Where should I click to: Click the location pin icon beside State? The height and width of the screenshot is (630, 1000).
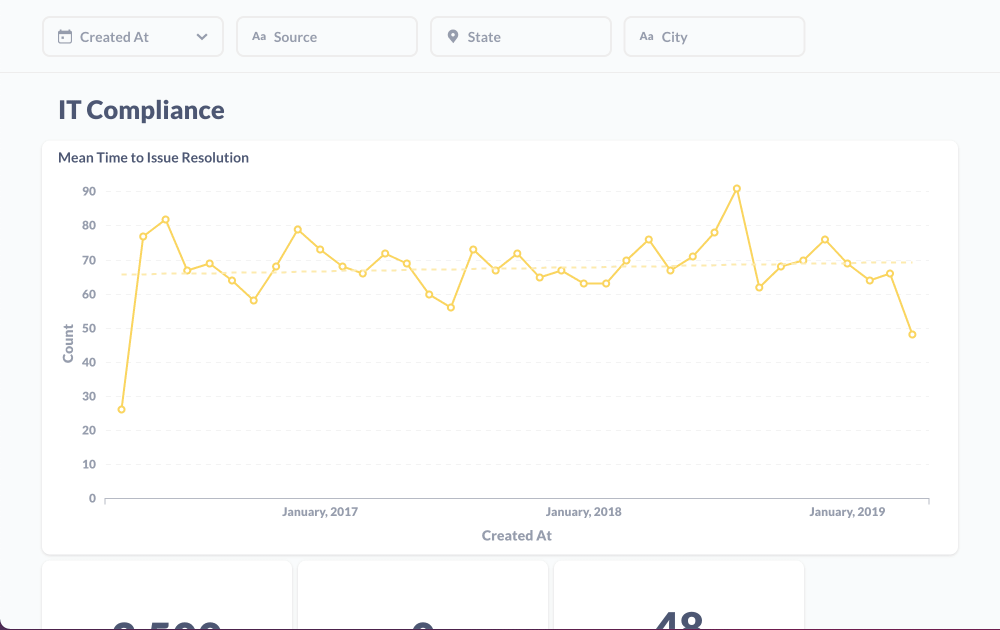point(453,37)
